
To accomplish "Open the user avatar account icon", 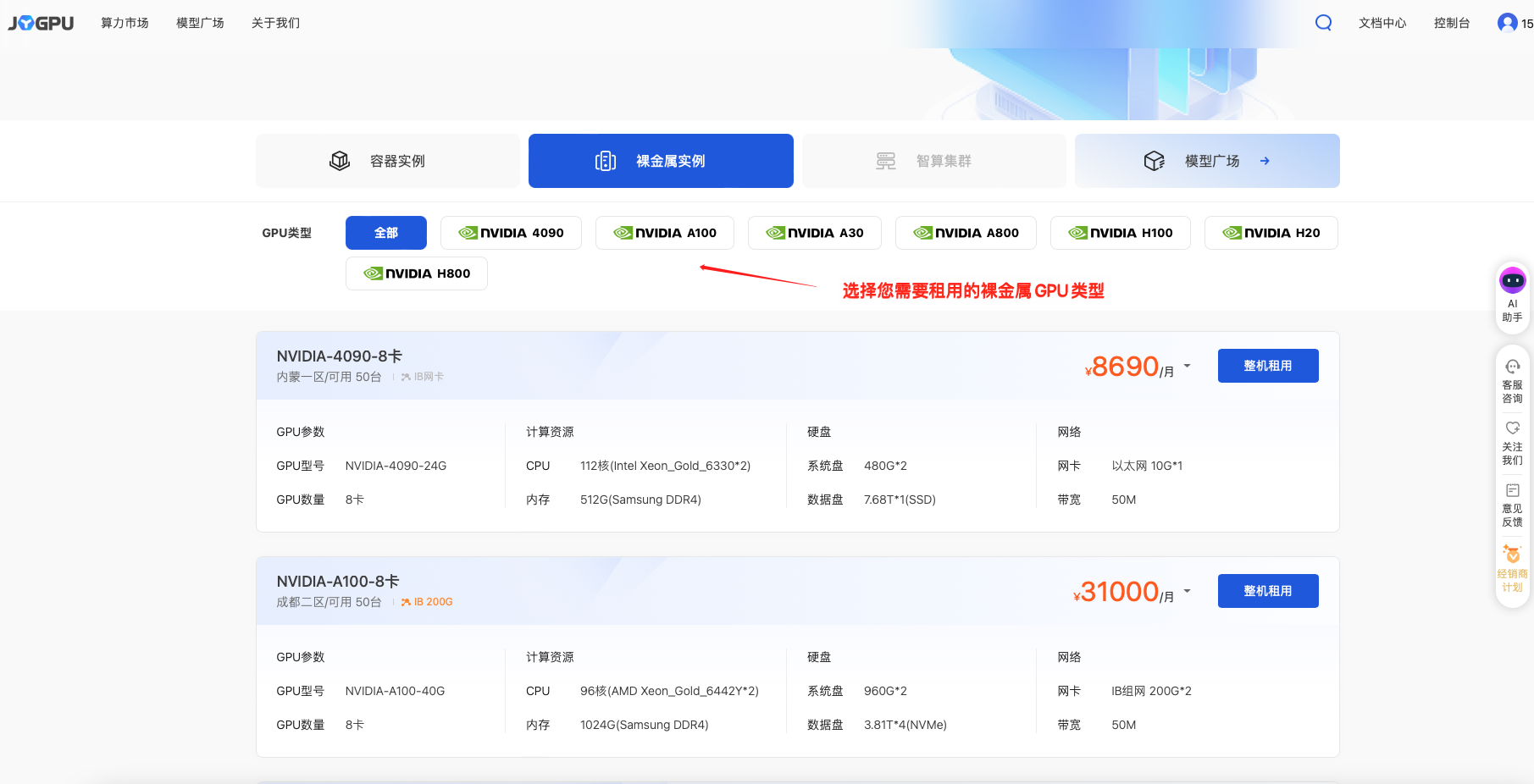I will coord(1507,23).
